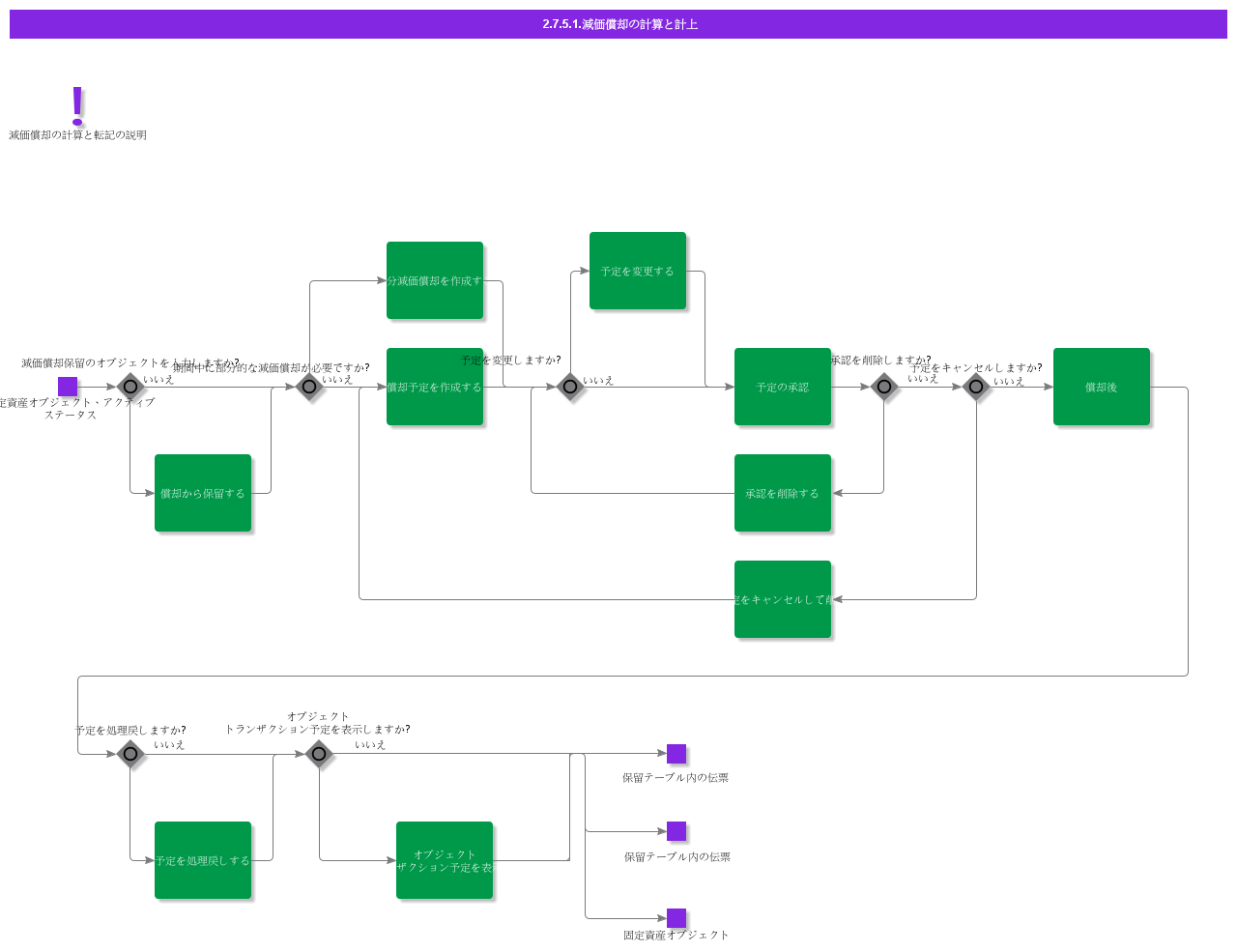
Task: Select gateway asking if partial depreciation 必要ですか?
Action: pyautogui.click(x=309, y=387)
